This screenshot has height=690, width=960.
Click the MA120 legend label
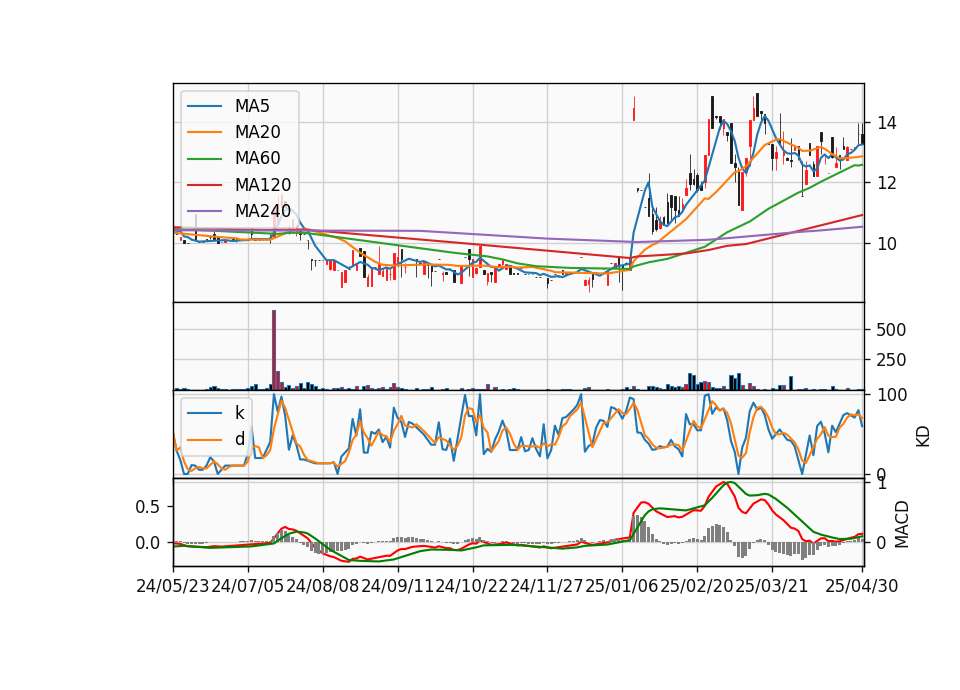tap(263, 185)
